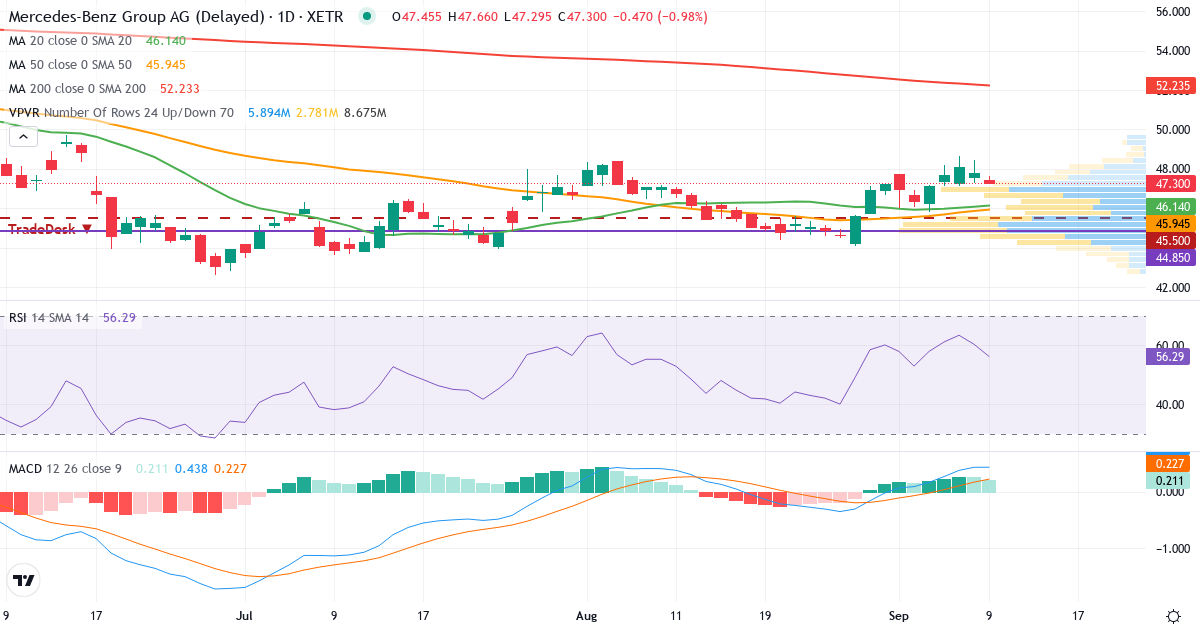Image resolution: width=1200 pixels, height=630 pixels.
Task: Click the green market status dot
Action: [368, 16]
